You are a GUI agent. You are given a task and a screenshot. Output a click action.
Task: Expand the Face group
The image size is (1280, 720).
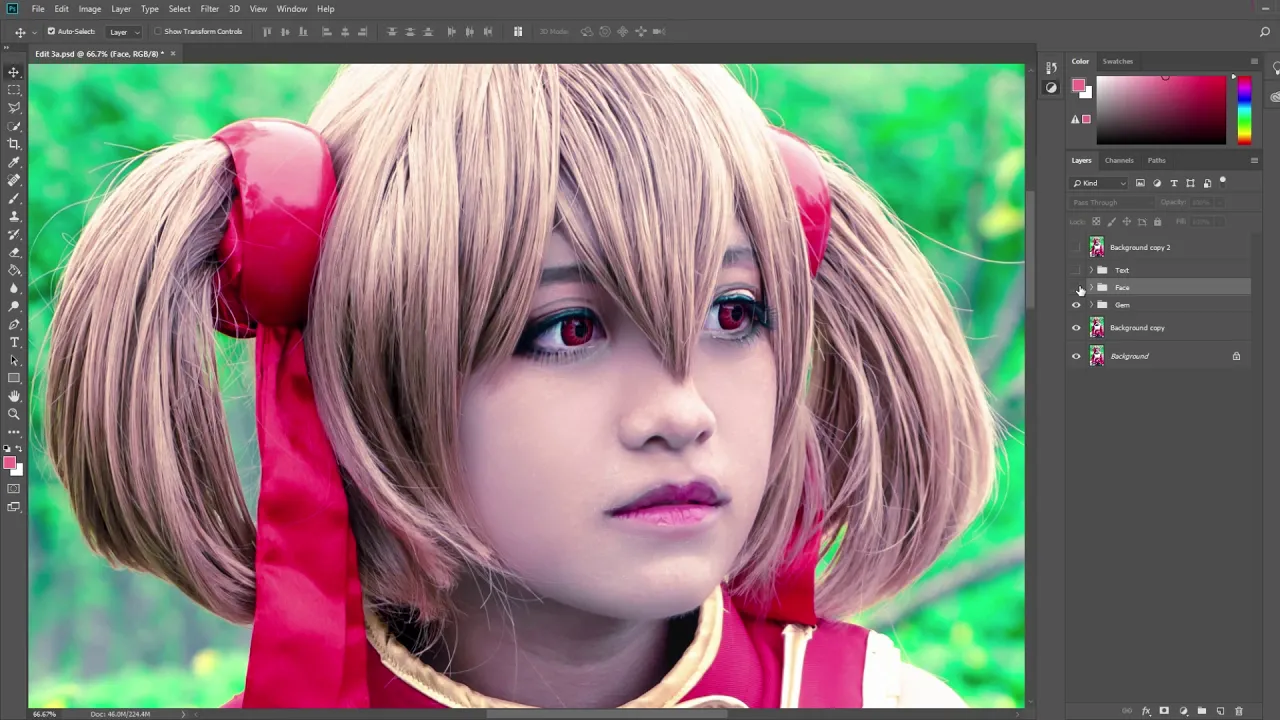pyautogui.click(x=1091, y=287)
